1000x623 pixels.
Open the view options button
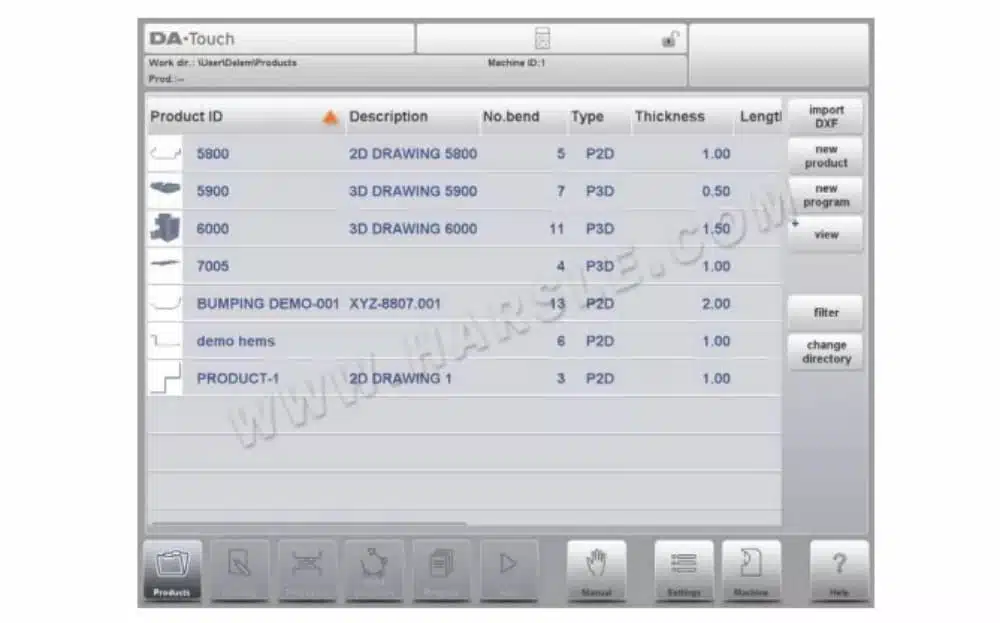pos(826,235)
